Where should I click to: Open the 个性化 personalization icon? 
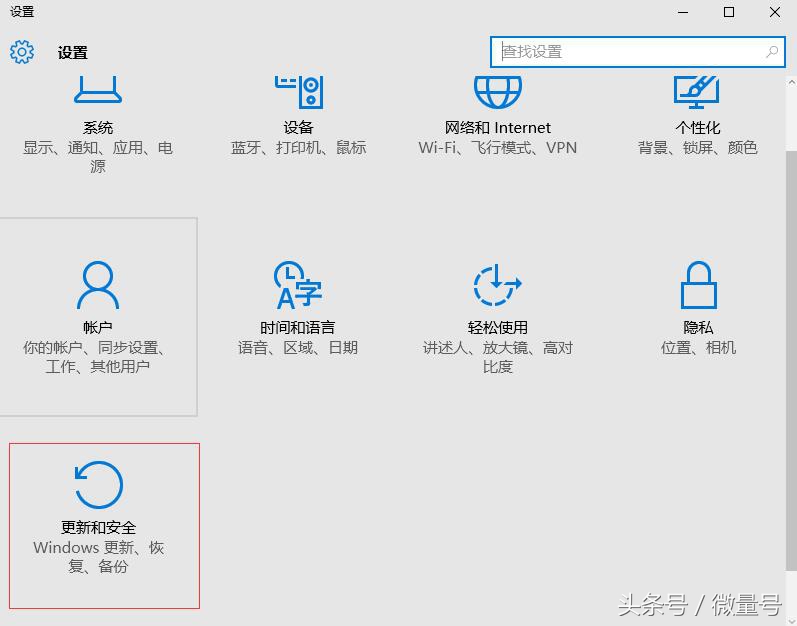(x=696, y=92)
